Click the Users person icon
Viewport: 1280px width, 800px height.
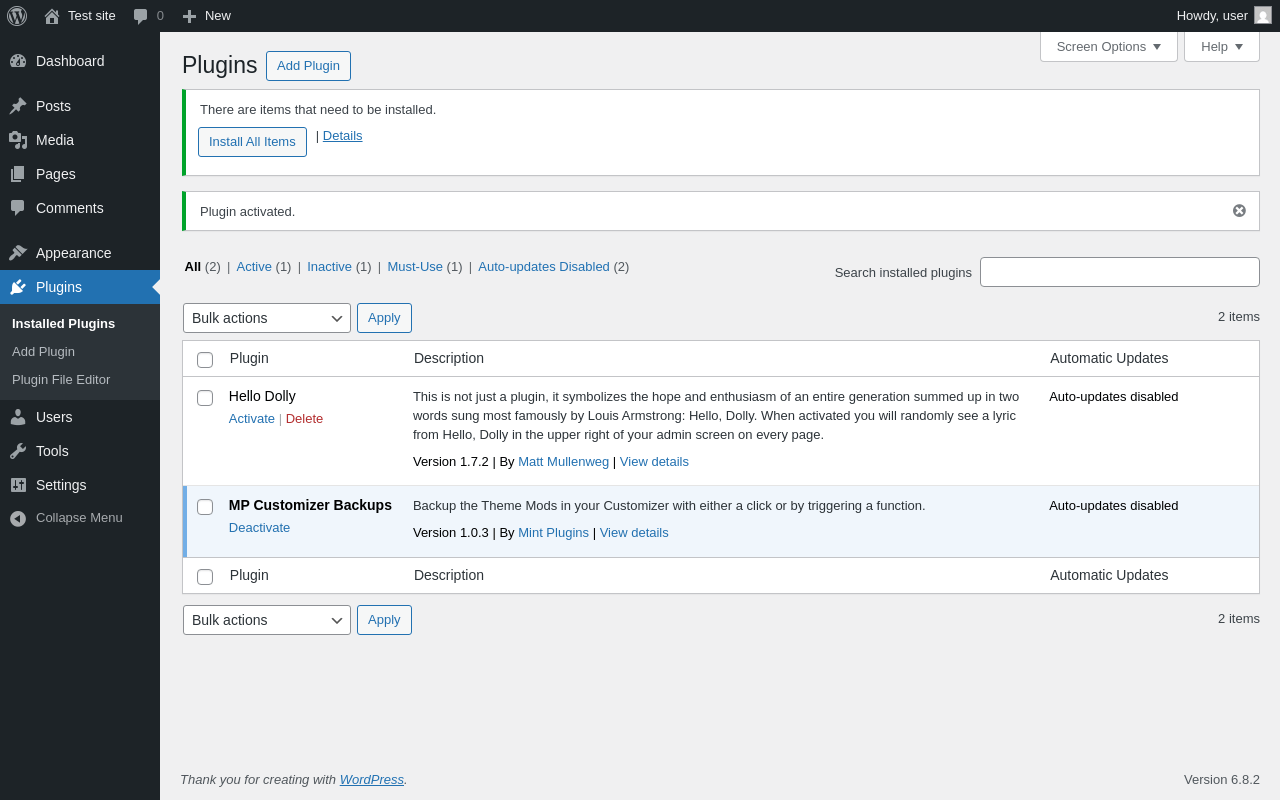18,417
